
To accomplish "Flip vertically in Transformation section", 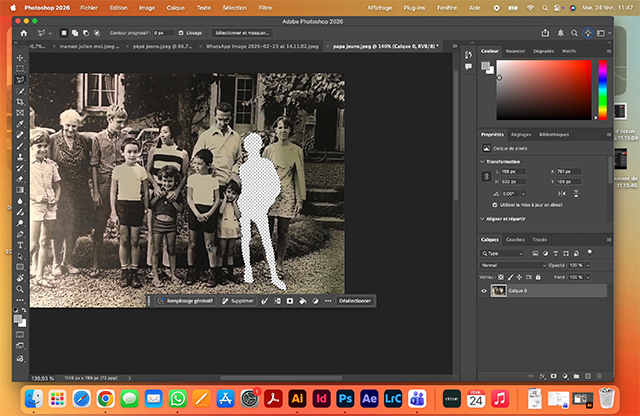I will (576, 194).
